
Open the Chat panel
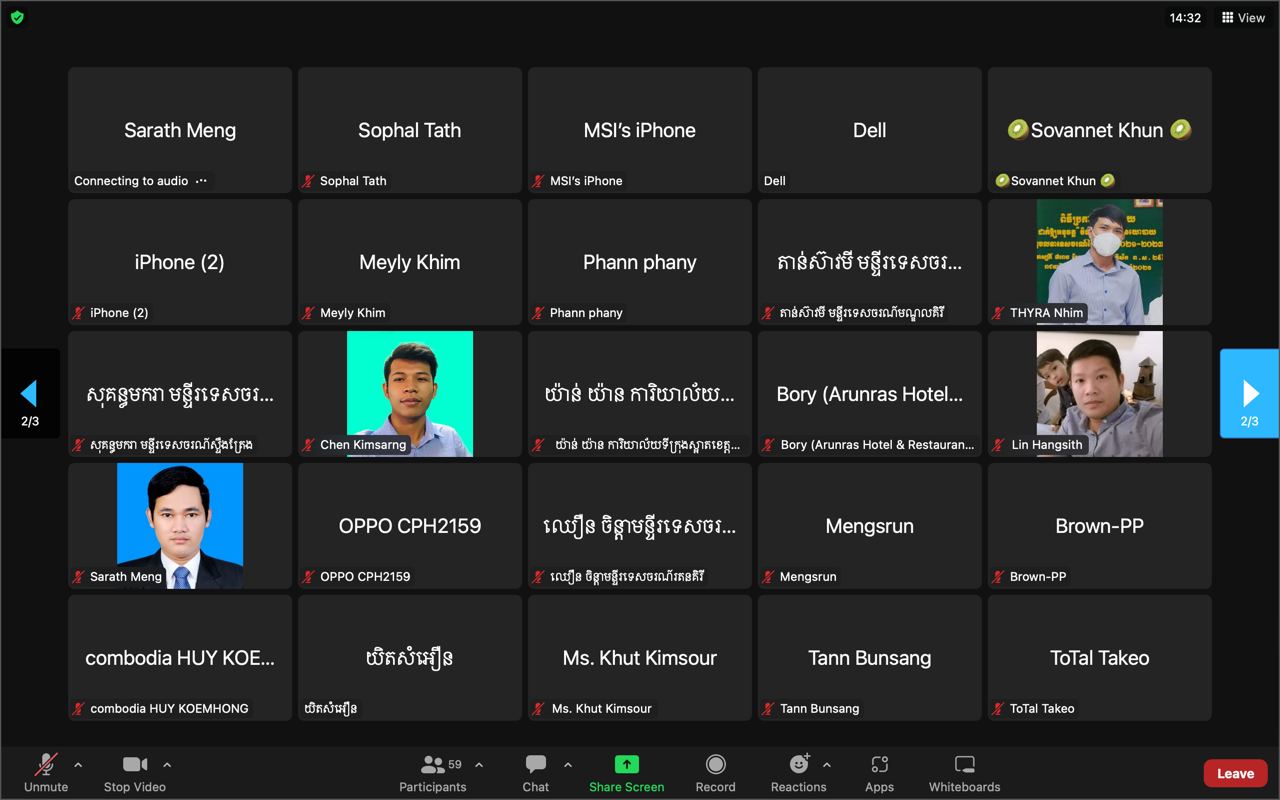(x=536, y=773)
